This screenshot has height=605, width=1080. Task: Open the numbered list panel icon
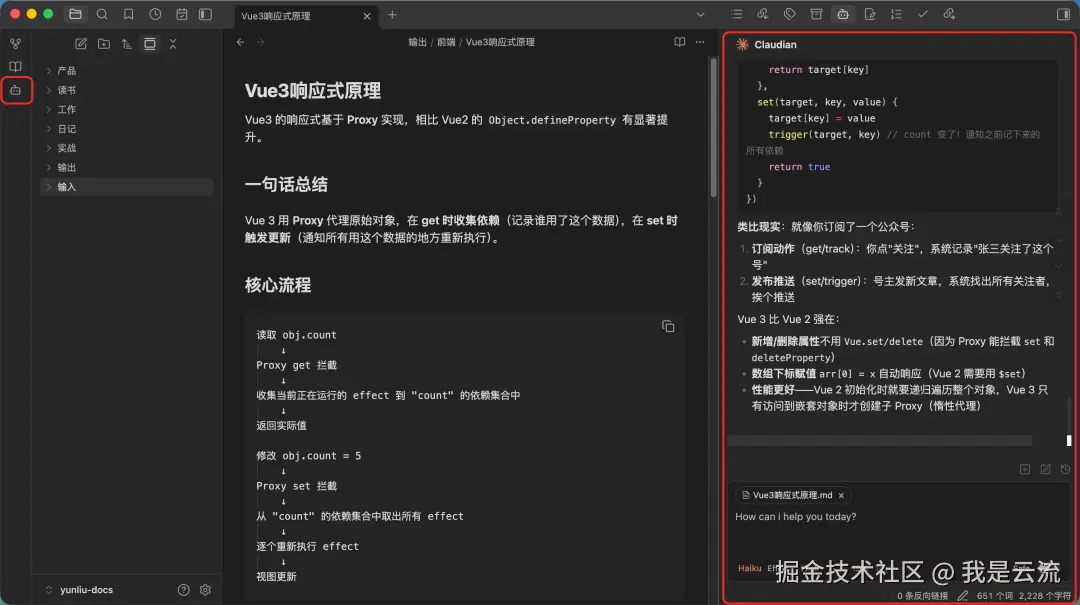point(896,14)
